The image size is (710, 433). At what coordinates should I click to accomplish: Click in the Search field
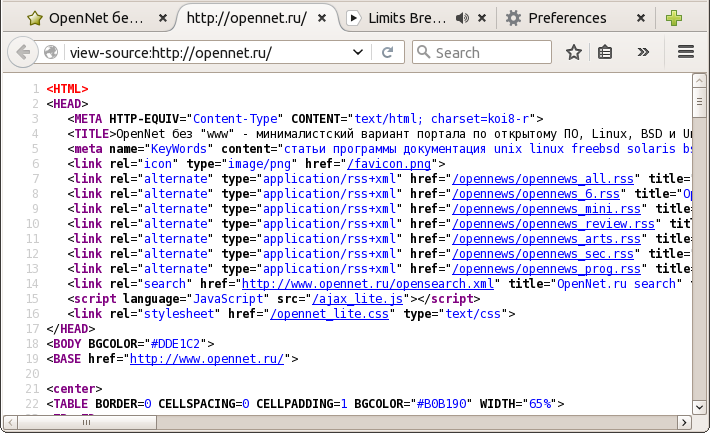[490, 52]
